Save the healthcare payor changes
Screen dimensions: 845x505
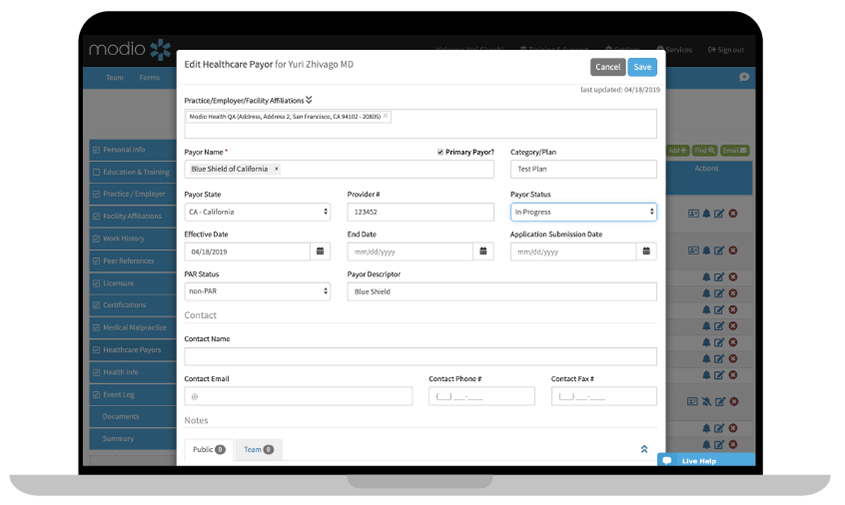click(642, 67)
